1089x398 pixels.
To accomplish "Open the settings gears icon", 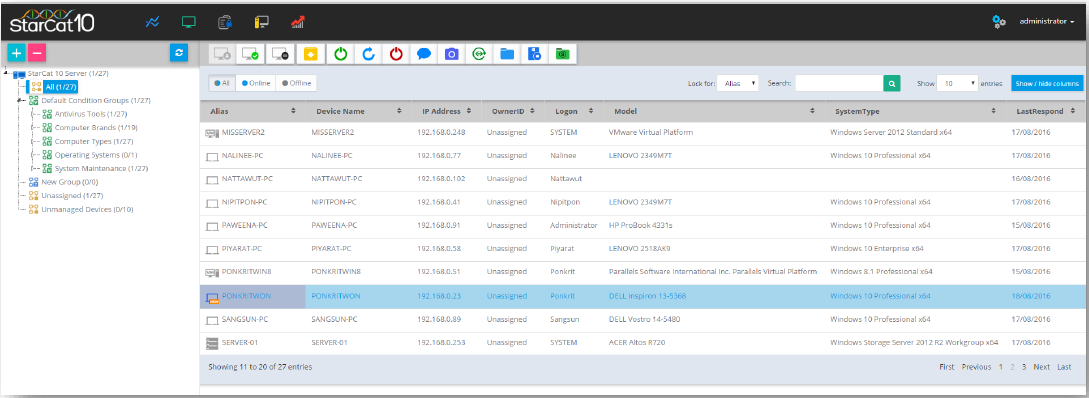I will coord(999,22).
